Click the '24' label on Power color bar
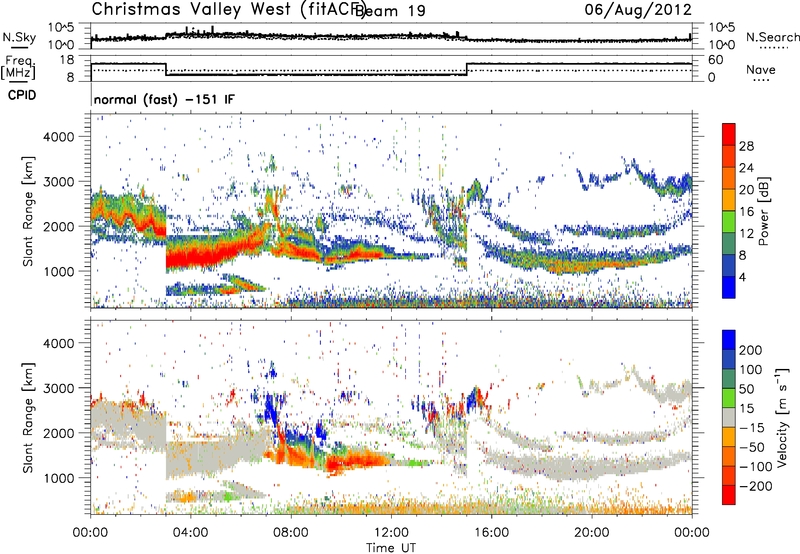This screenshot has height=554, width=800. pos(746,168)
